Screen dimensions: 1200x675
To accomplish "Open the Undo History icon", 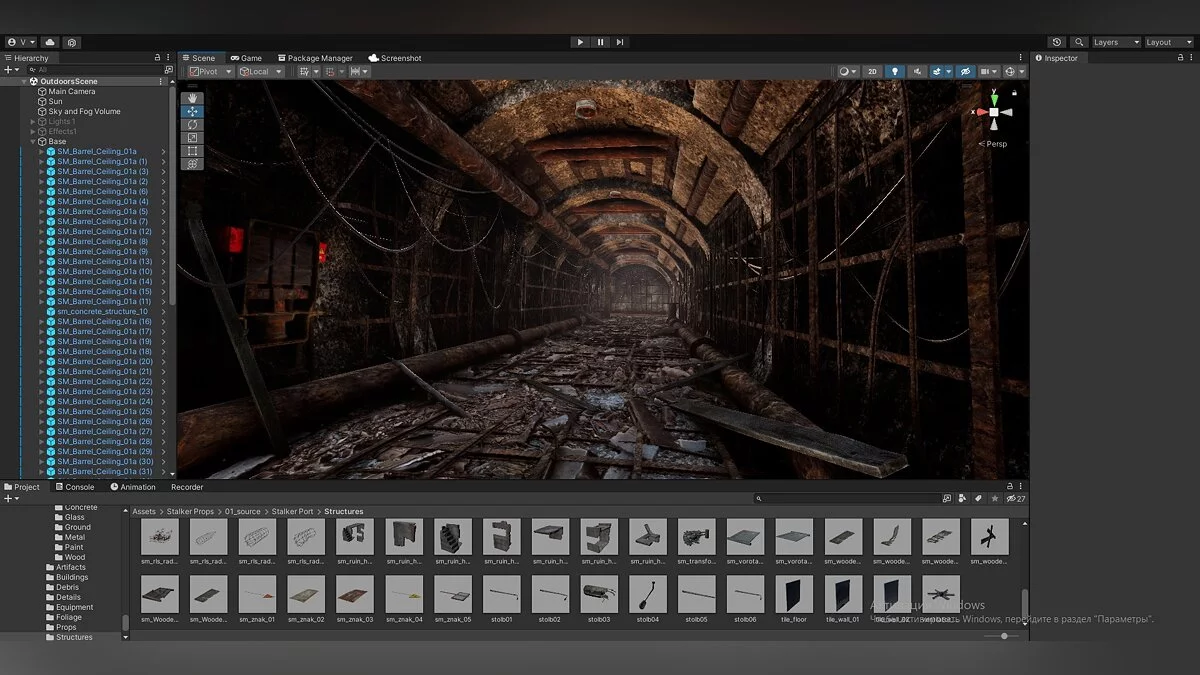I will tap(1057, 42).
